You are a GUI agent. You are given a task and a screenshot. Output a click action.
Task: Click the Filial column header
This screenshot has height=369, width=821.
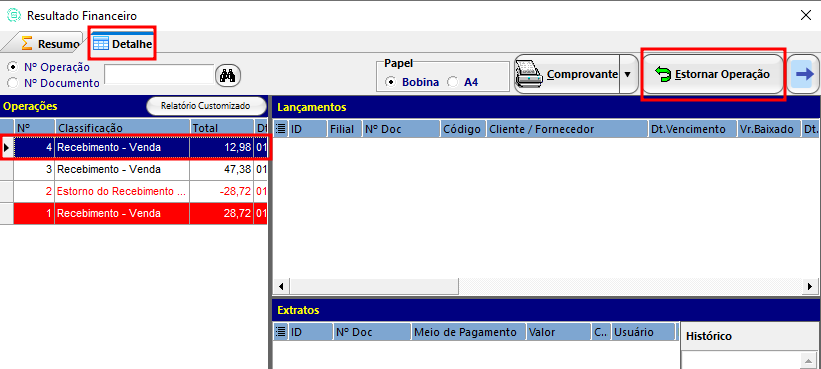coord(345,129)
